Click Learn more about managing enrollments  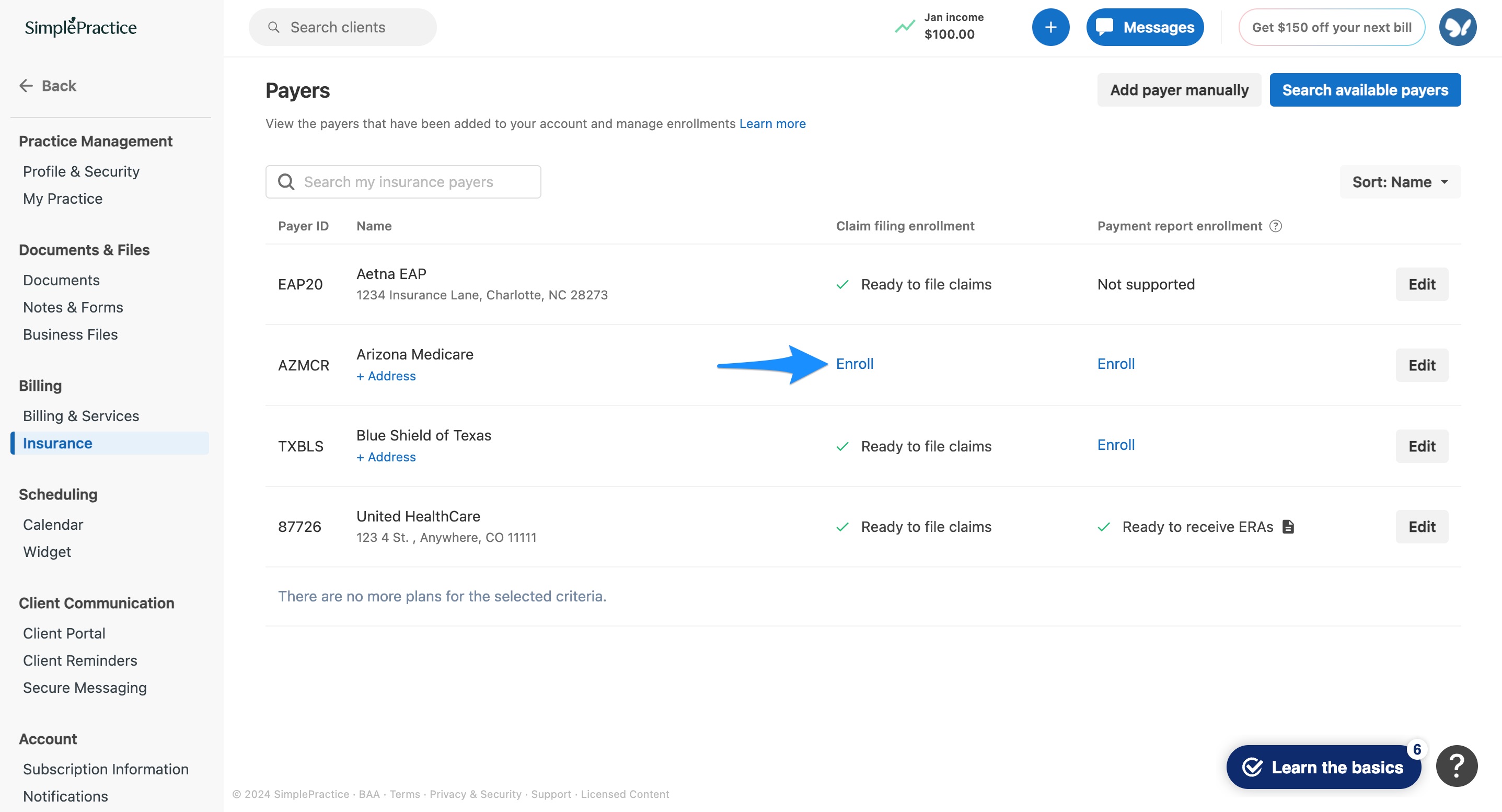(x=772, y=123)
